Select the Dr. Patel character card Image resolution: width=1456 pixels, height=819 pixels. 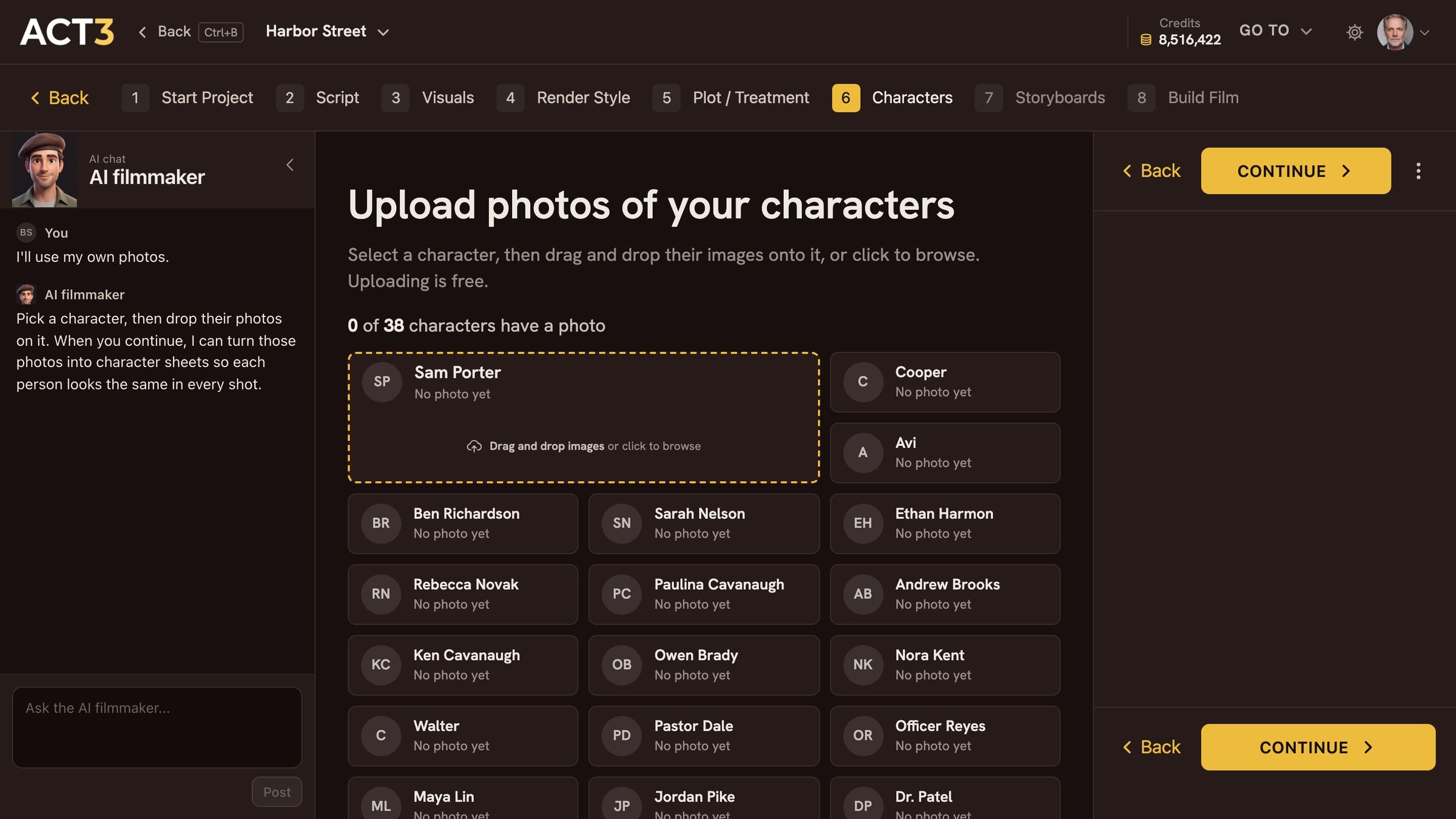945,798
